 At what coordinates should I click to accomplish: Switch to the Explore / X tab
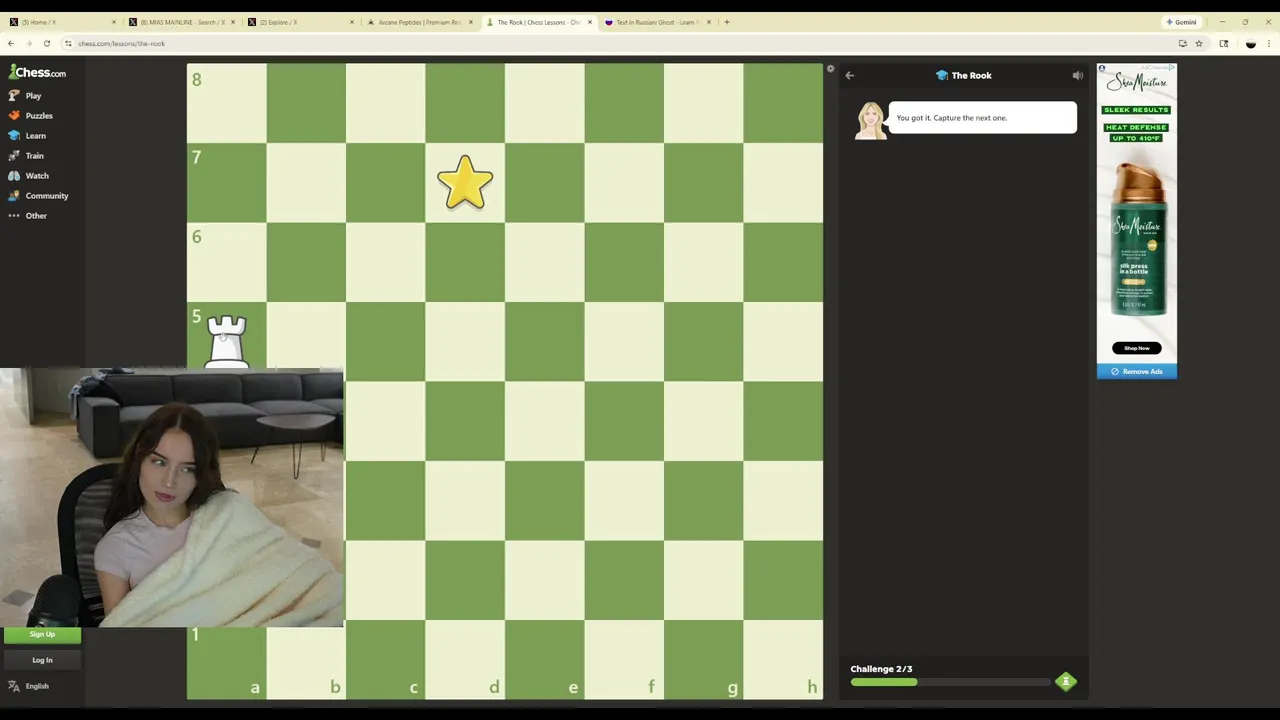click(300, 22)
